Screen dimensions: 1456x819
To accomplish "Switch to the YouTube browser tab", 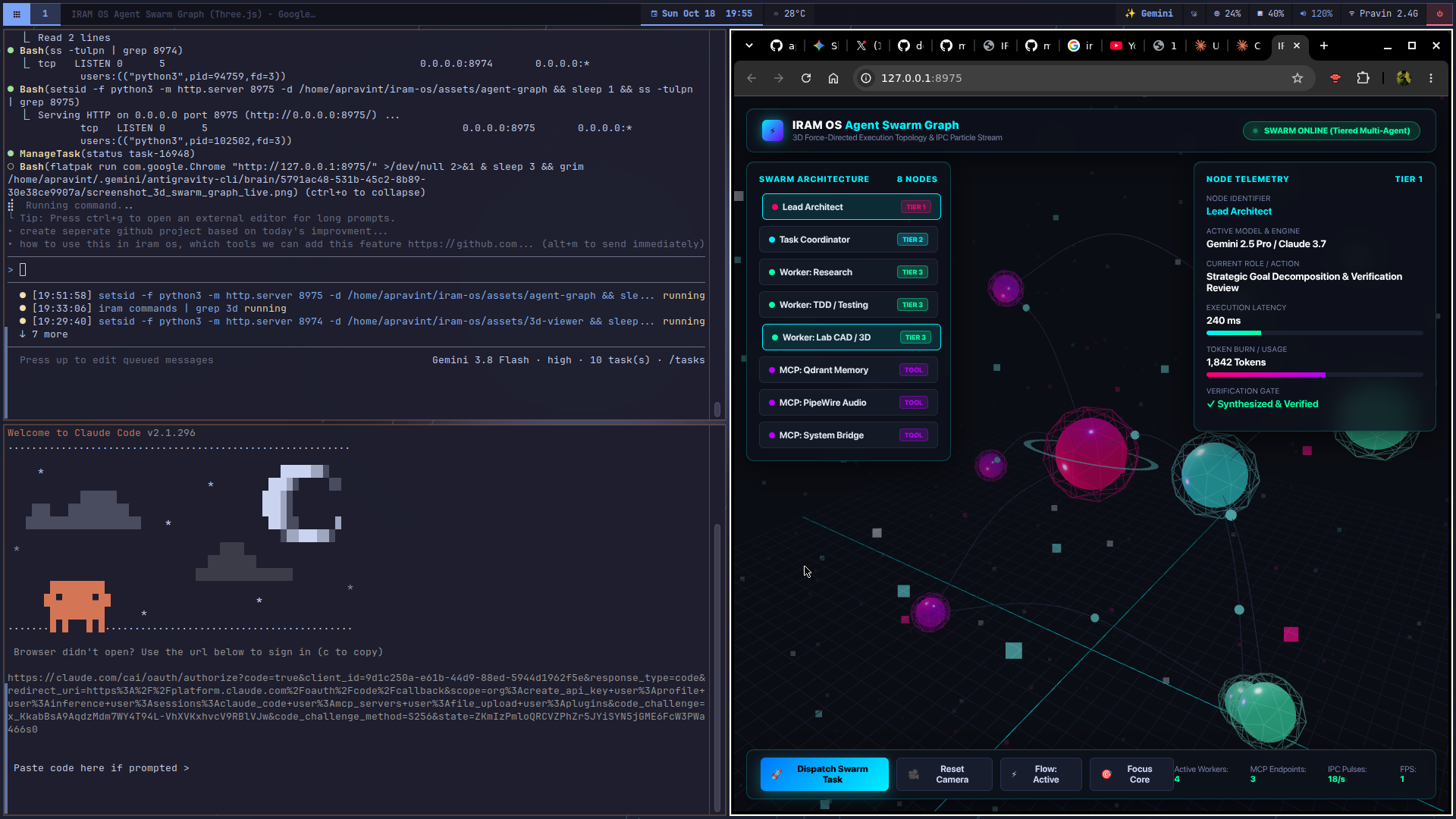I will coord(1122,45).
